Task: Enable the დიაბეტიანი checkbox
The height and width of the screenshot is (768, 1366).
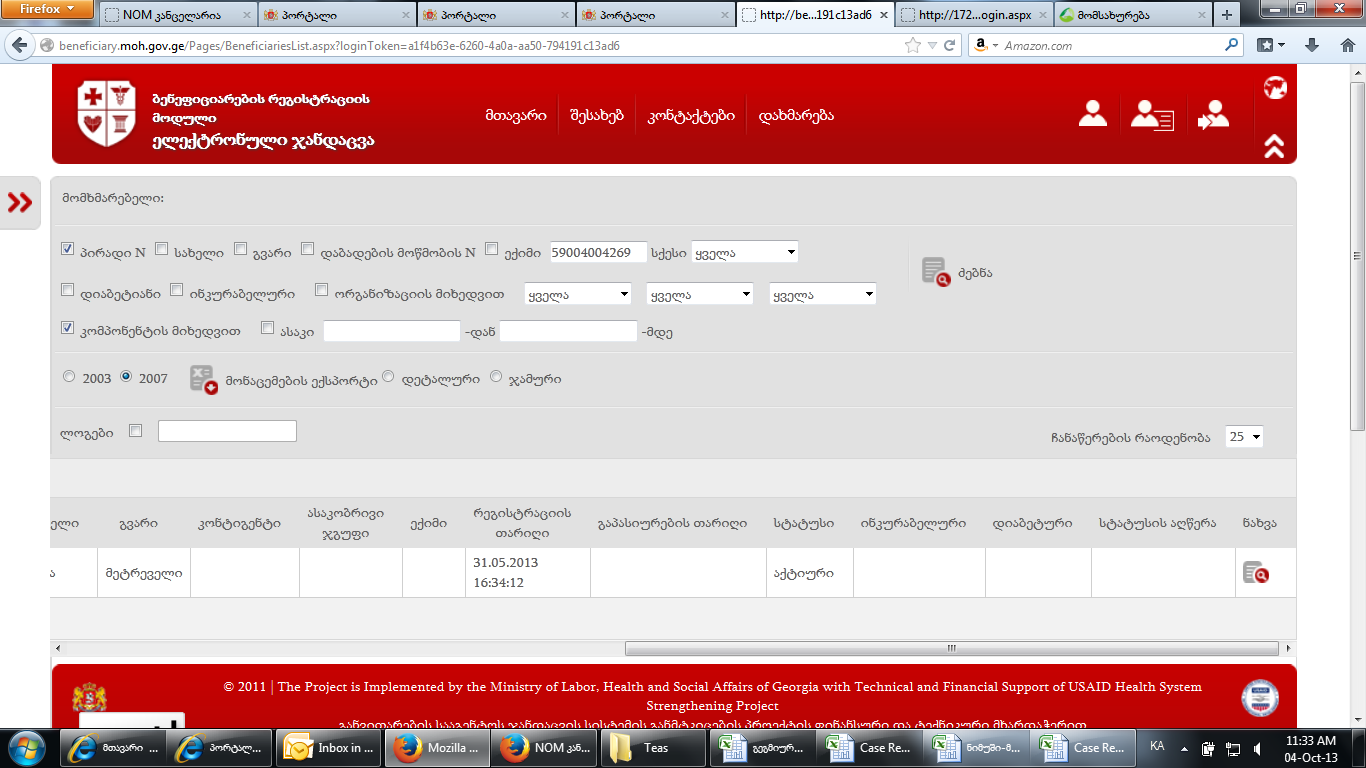Action: [x=68, y=291]
